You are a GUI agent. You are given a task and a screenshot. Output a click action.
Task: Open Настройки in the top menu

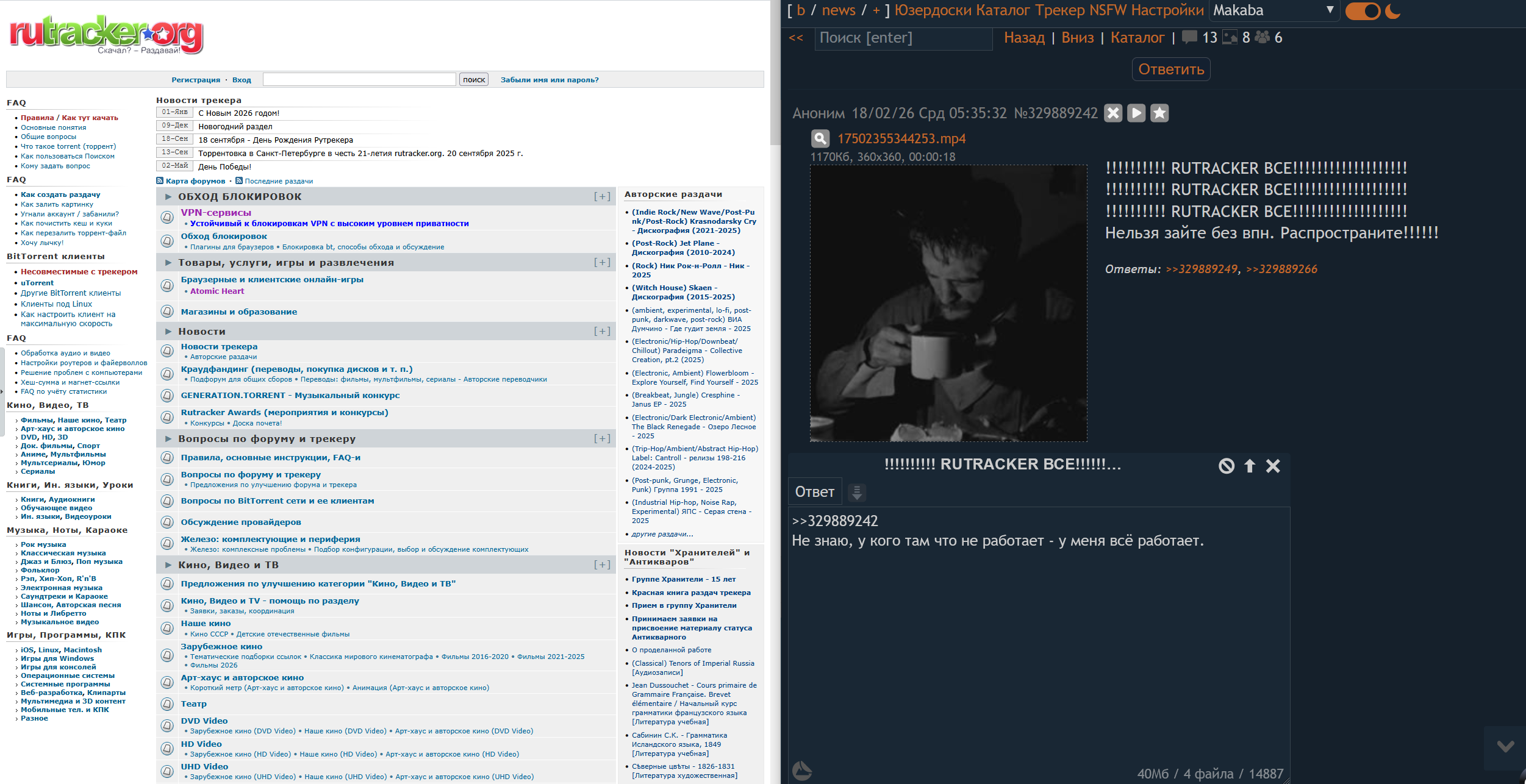[x=1167, y=10]
